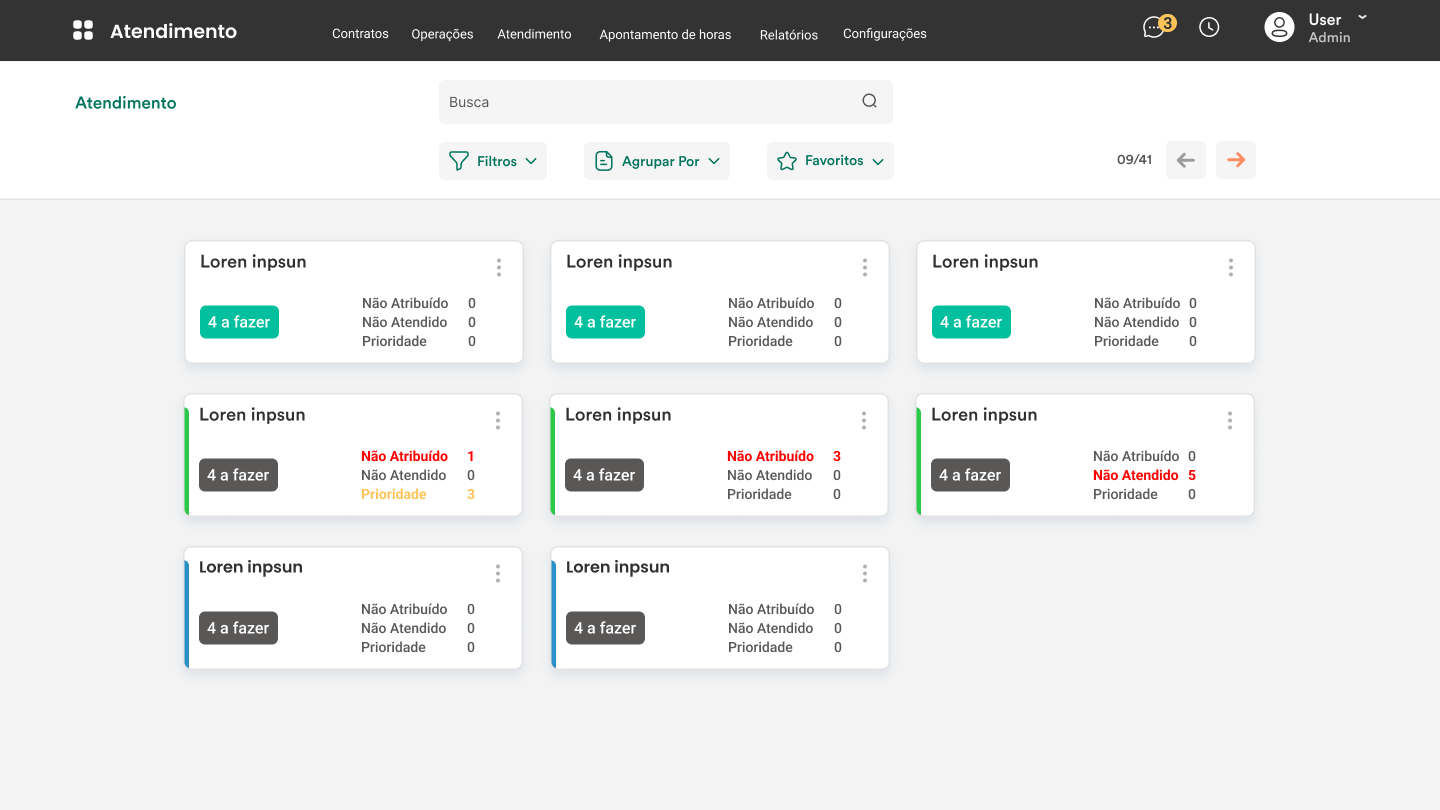Screen dimensions: 1440x810
Task: Expand the Agrupar Por dropdown
Action: [657, 161]
